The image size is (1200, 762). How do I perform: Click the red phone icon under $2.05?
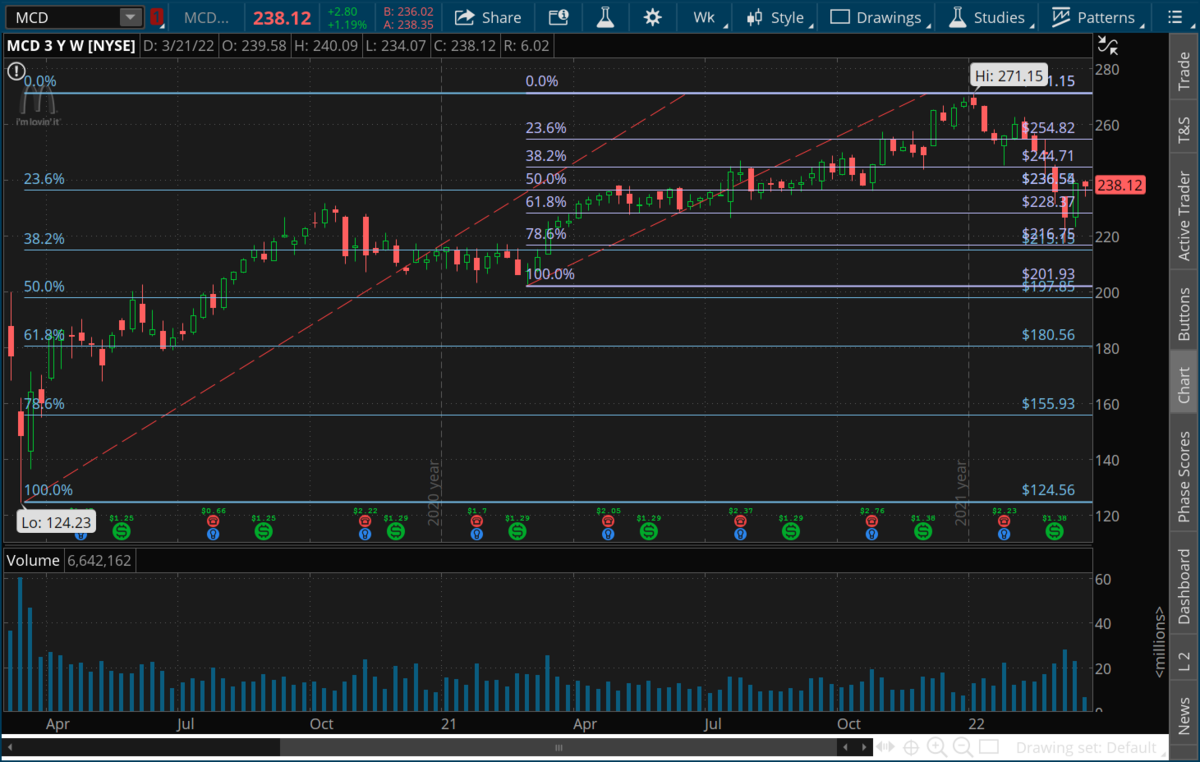click(x=608, y=522)
